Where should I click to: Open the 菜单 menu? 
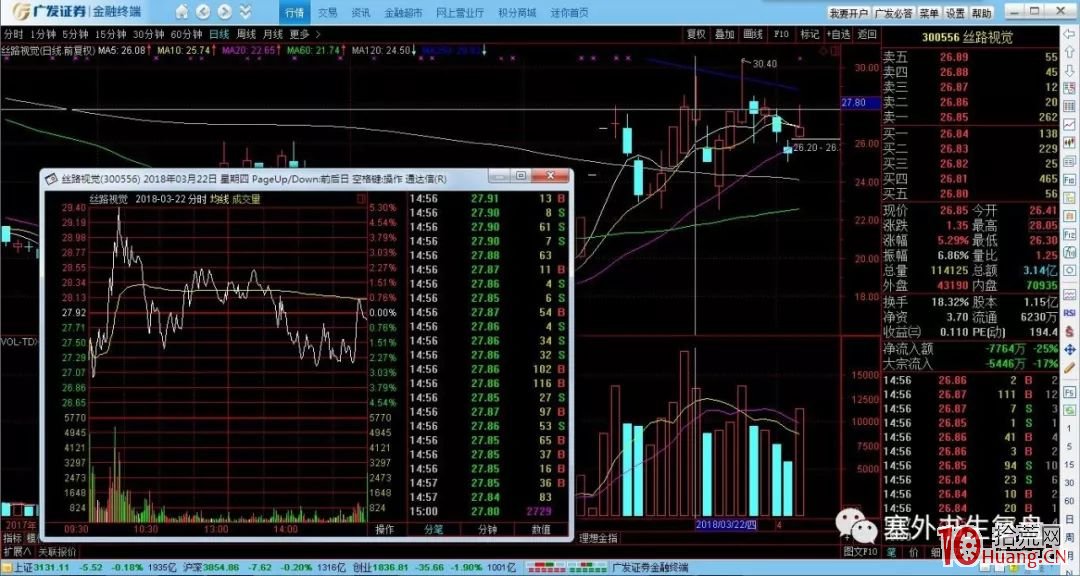click(928, 13)
